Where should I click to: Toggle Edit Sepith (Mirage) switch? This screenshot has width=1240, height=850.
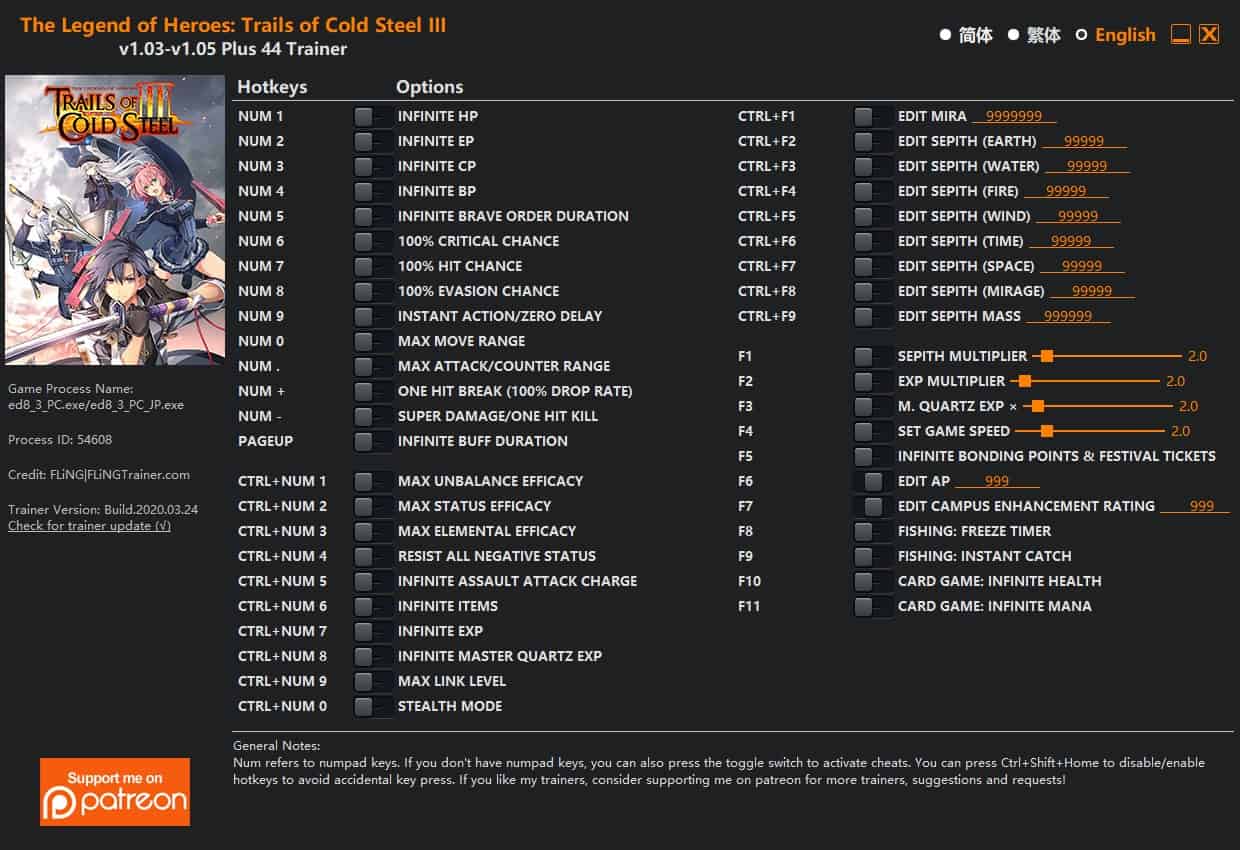(873, 292)
